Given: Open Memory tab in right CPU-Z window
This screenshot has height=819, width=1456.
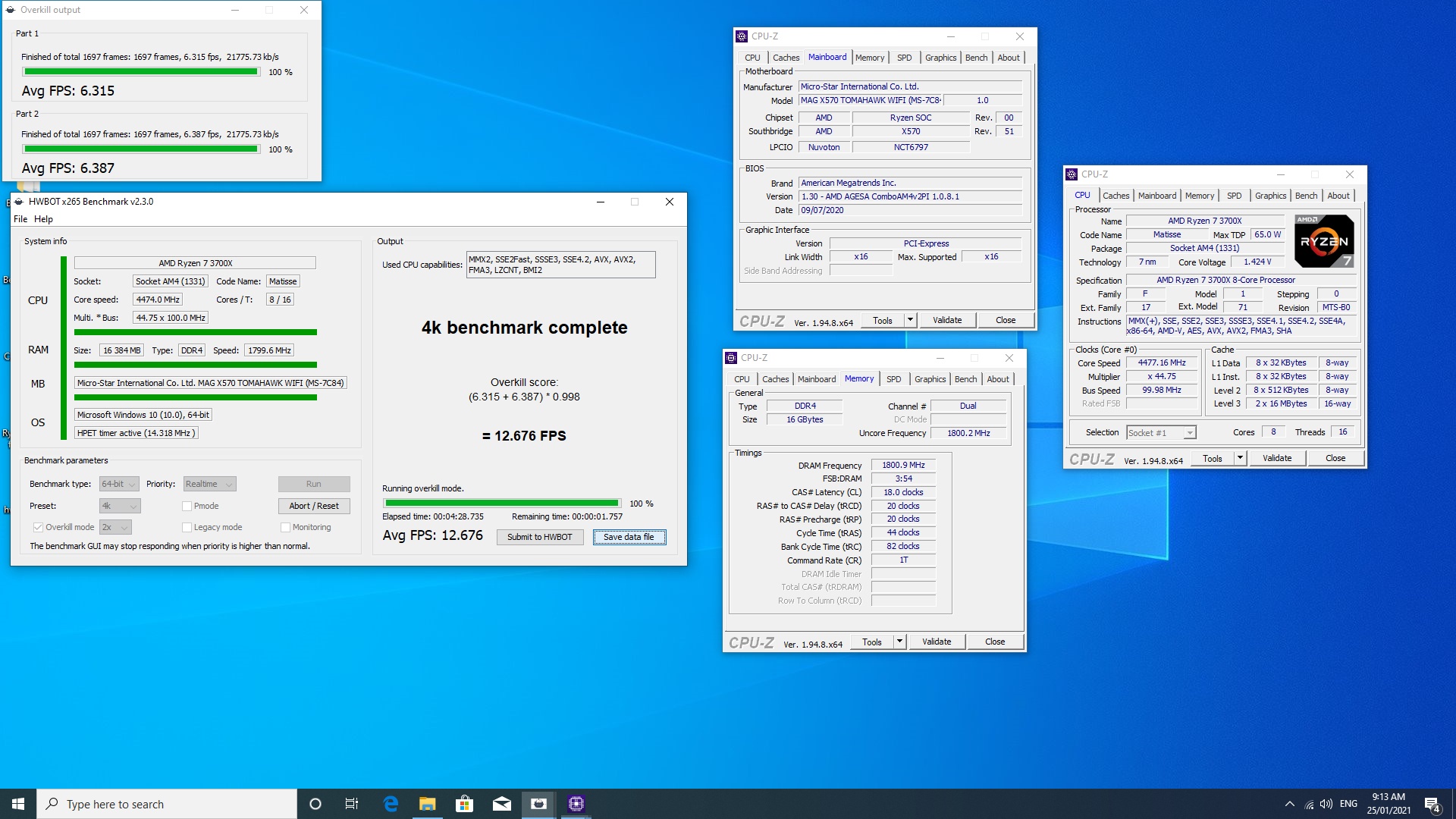Looking at the screenshot, I should (x=1200, y=196).
